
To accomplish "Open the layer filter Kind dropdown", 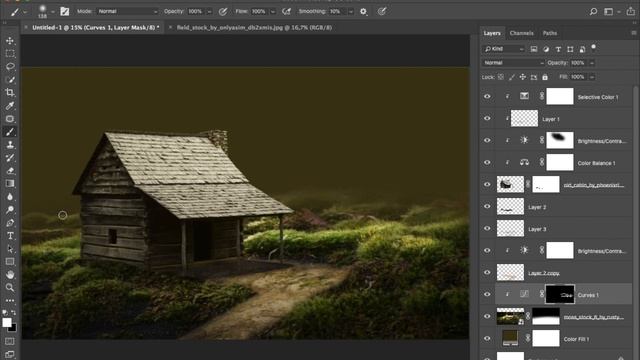I will tap(504, 49).
